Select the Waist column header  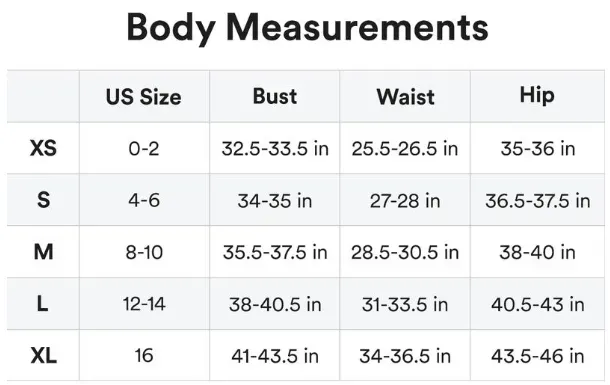(x=405, y=97)
